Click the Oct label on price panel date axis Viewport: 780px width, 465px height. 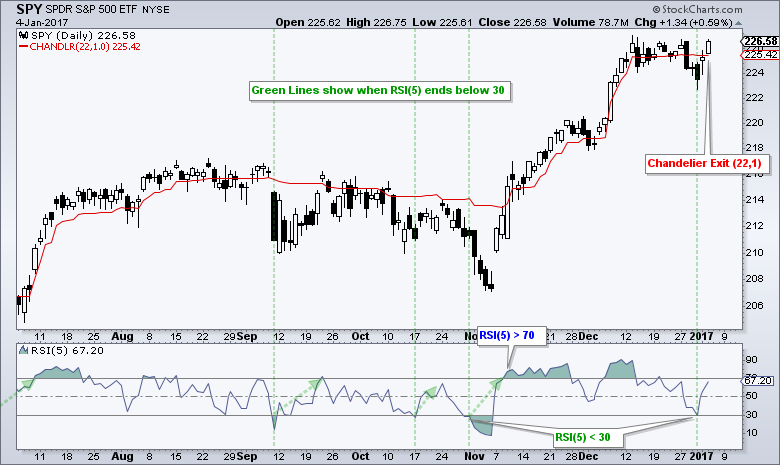(360, 337)
